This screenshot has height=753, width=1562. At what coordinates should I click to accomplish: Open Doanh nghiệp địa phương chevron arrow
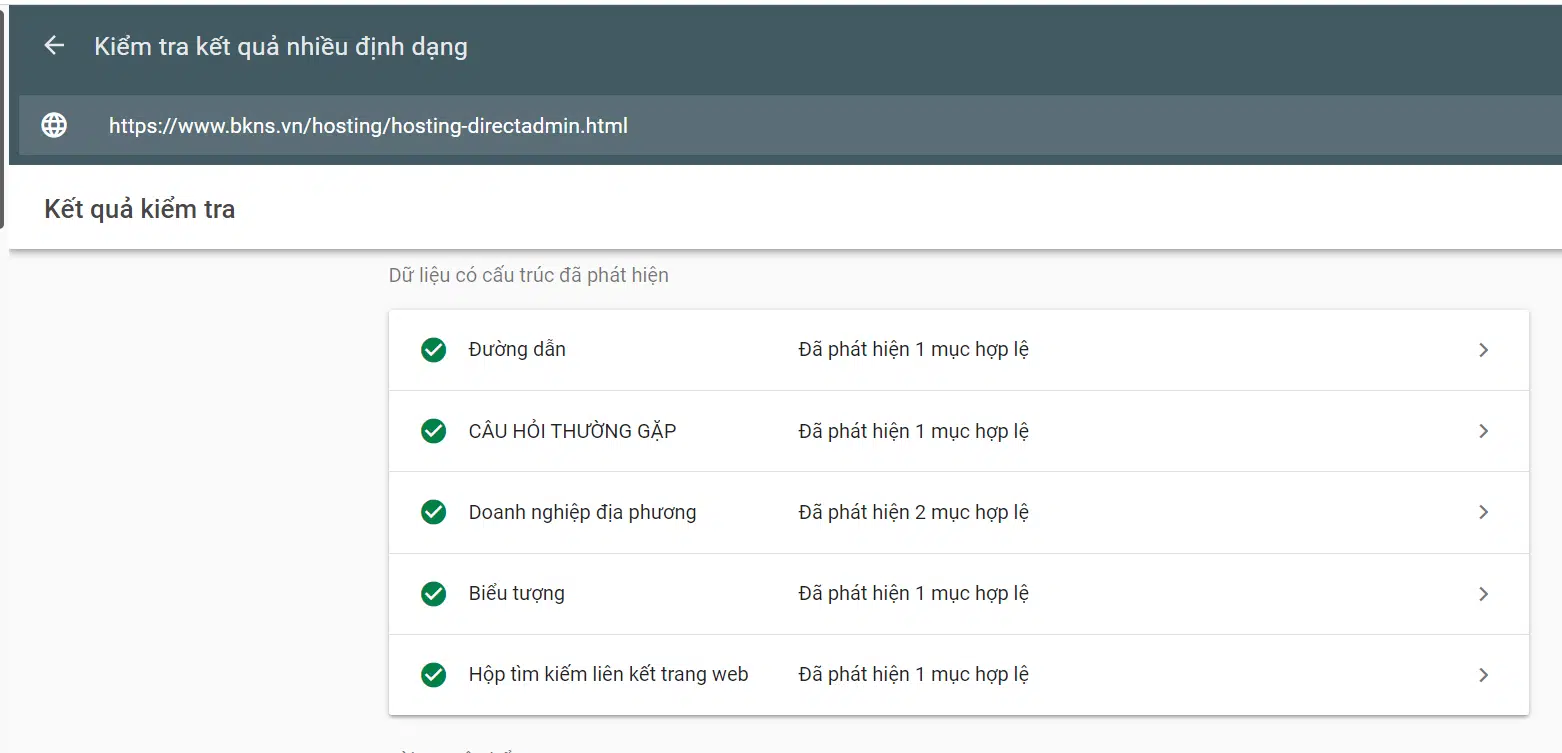point(1483,512)
